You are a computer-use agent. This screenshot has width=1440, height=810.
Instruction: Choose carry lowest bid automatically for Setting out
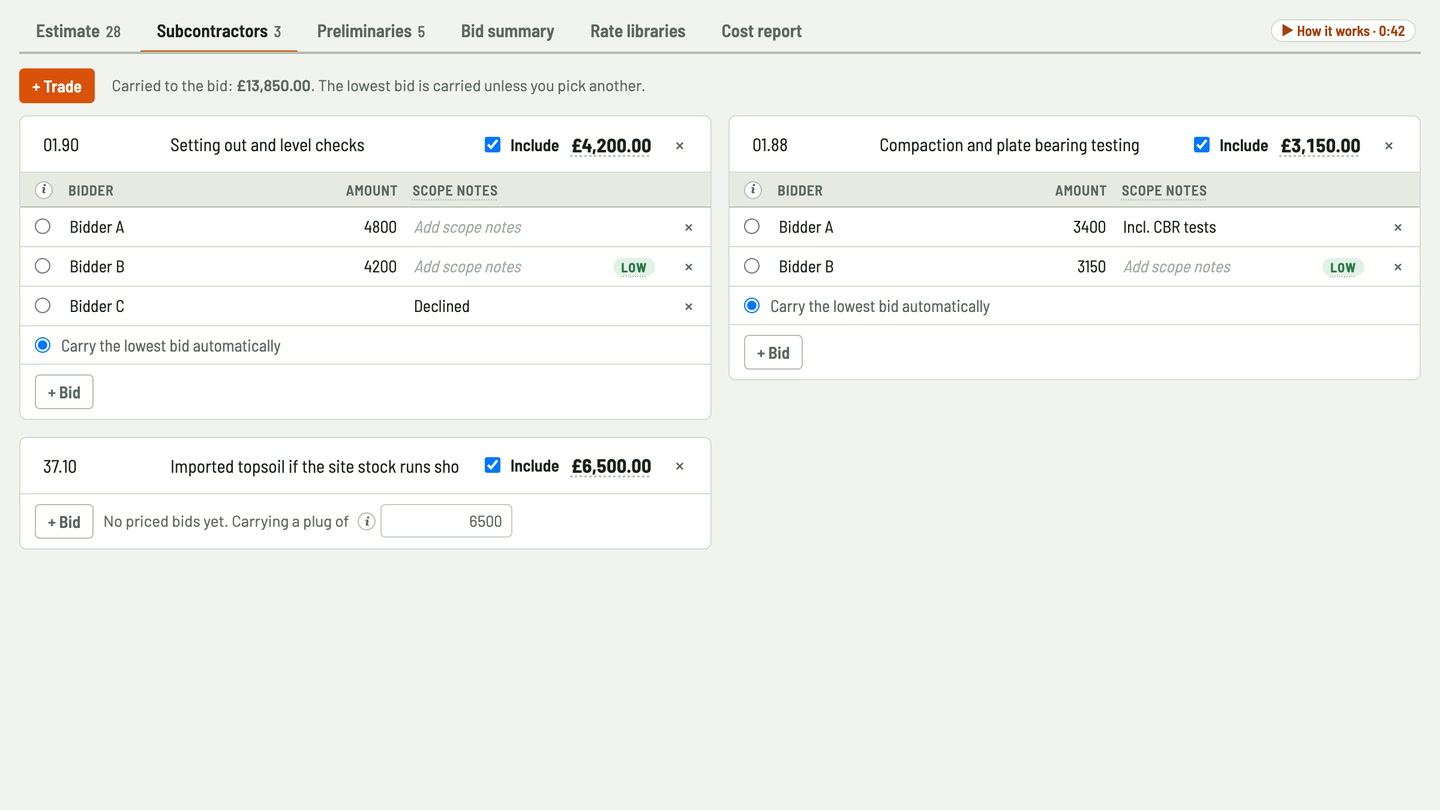42,345
